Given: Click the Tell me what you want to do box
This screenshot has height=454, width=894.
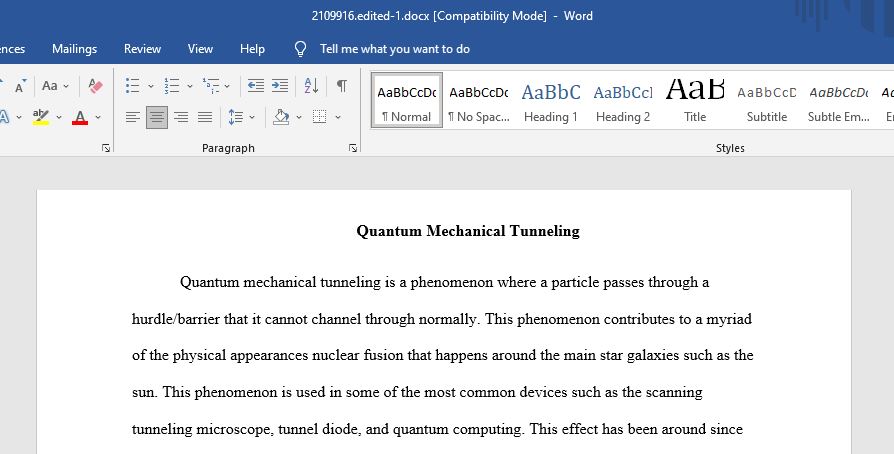Looking at the screenshot, I should coord(395,49).
